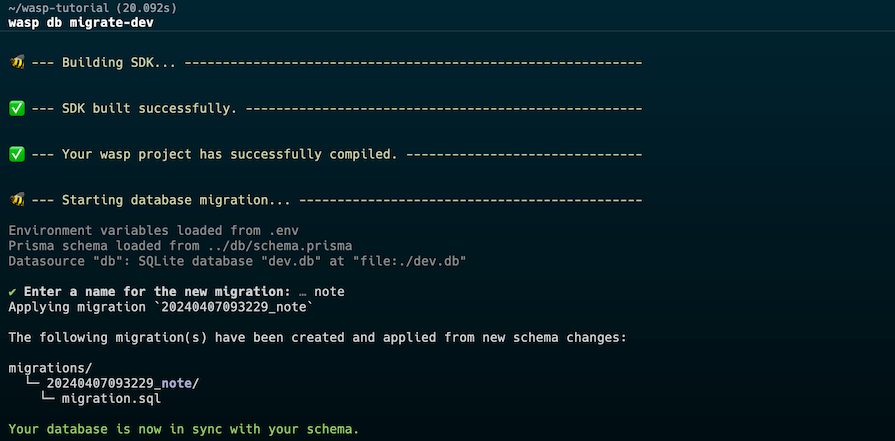Click the tree branch glyph before 20240407093229_note folder
The height and width of the screenshot is (441, 895).
coord(32,383)
